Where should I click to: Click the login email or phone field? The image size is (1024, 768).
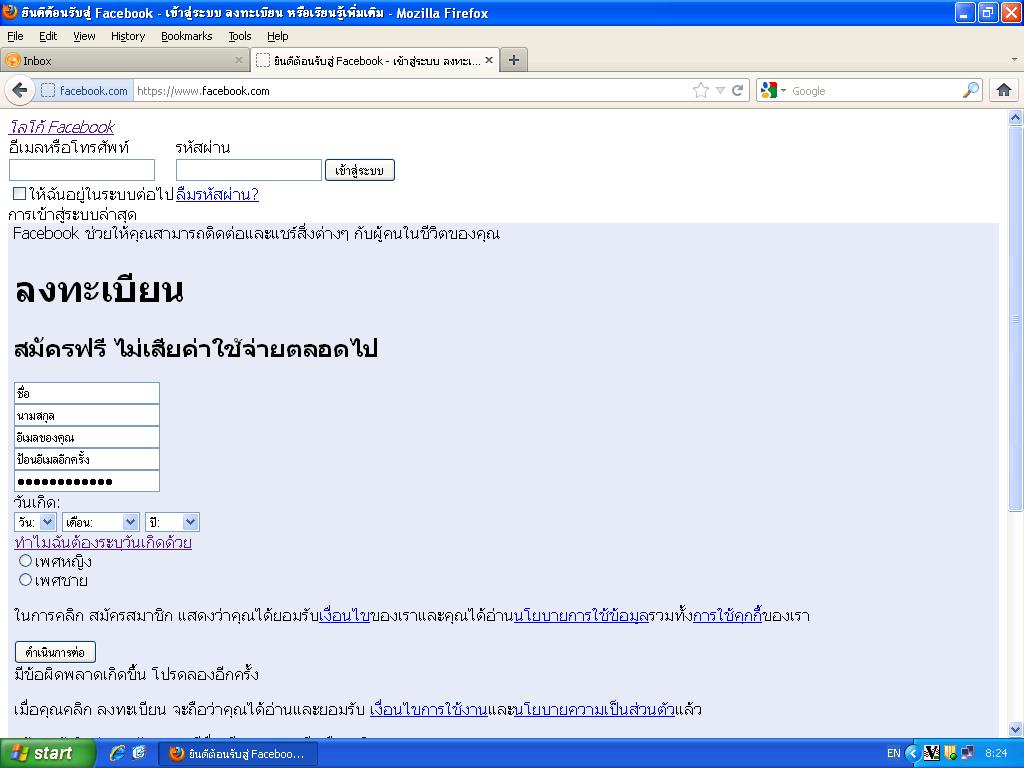pyautogui.click(x=82, y=170)
